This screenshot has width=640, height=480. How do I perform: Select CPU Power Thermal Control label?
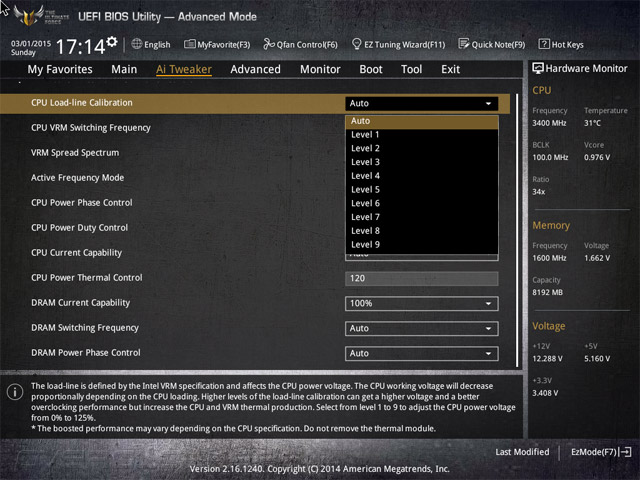[x=87, y=278]
